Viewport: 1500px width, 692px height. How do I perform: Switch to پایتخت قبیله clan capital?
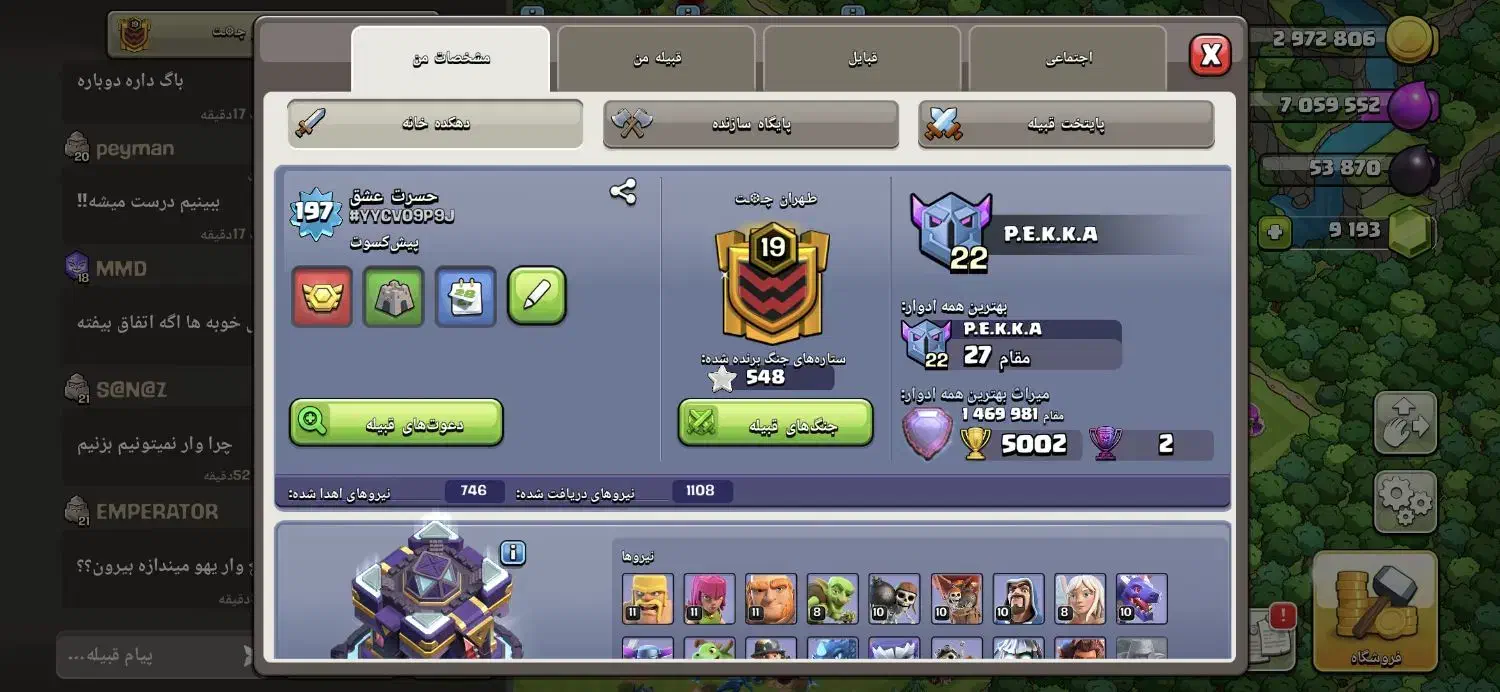coord(1066,124)
